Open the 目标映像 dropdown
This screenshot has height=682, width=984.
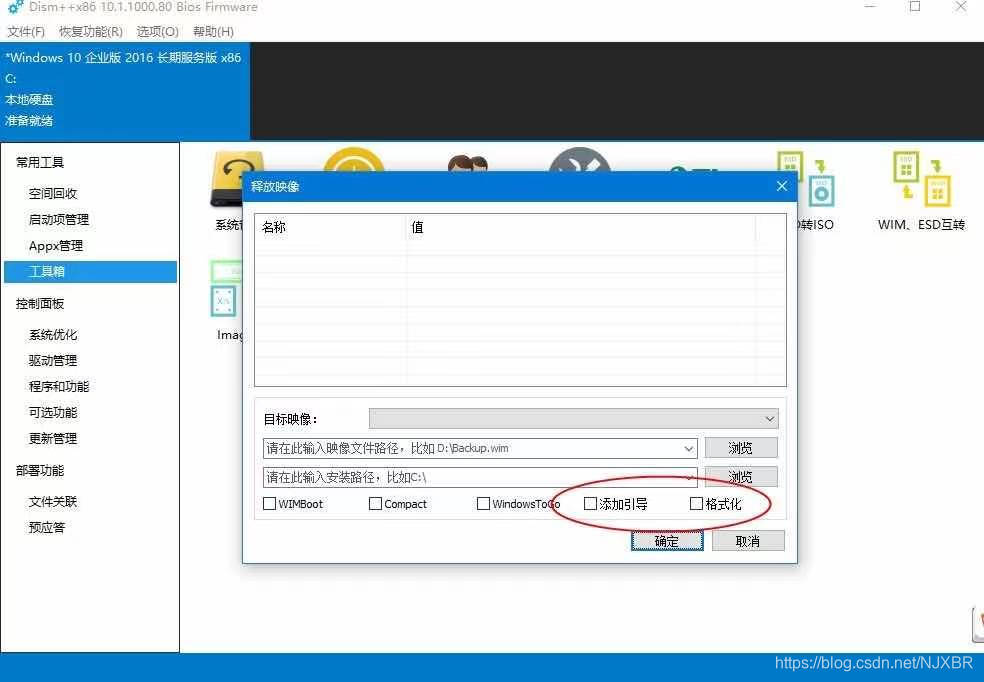(574, 418)
